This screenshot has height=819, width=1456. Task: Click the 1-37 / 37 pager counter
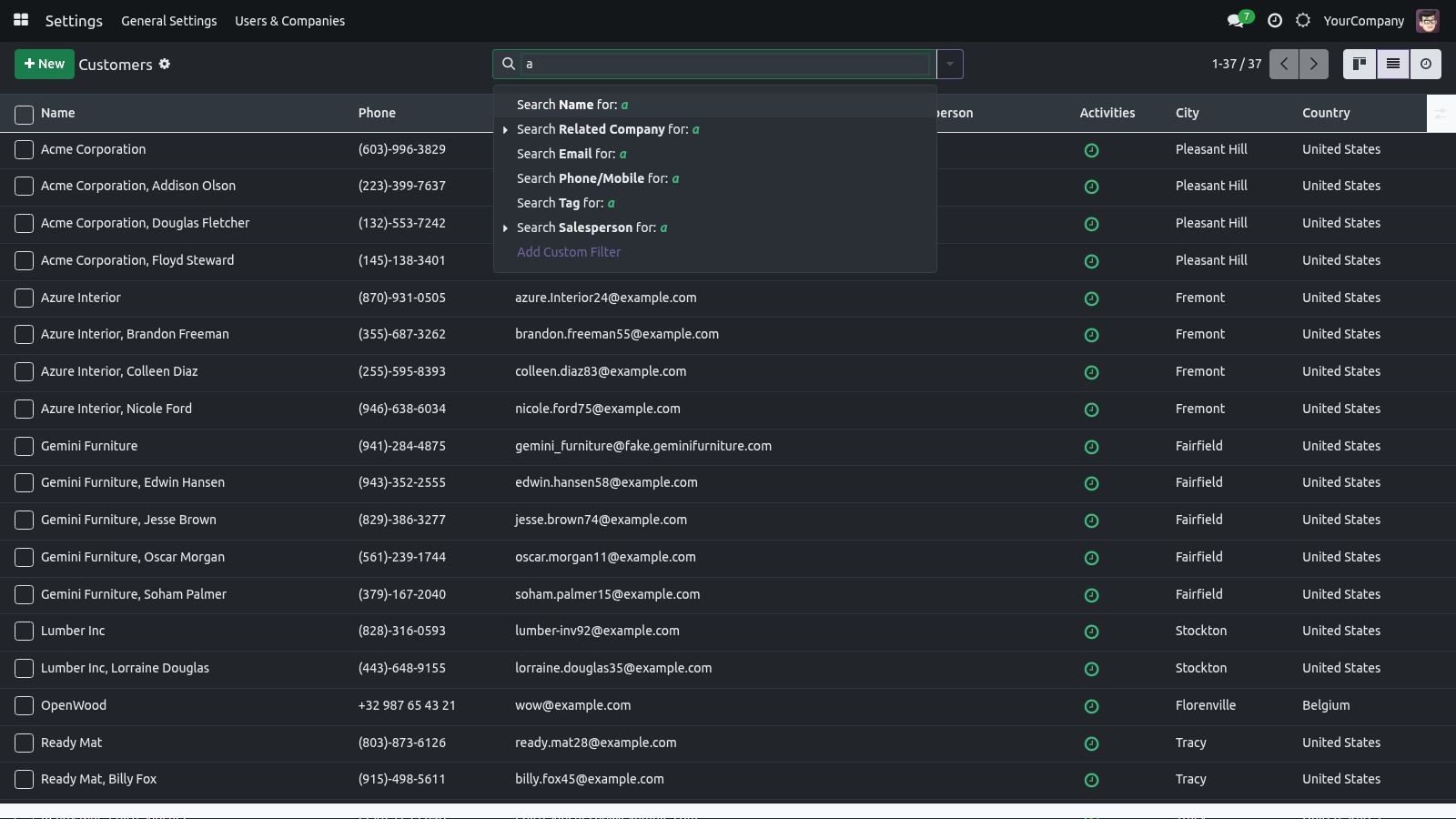pos(1237,64)
